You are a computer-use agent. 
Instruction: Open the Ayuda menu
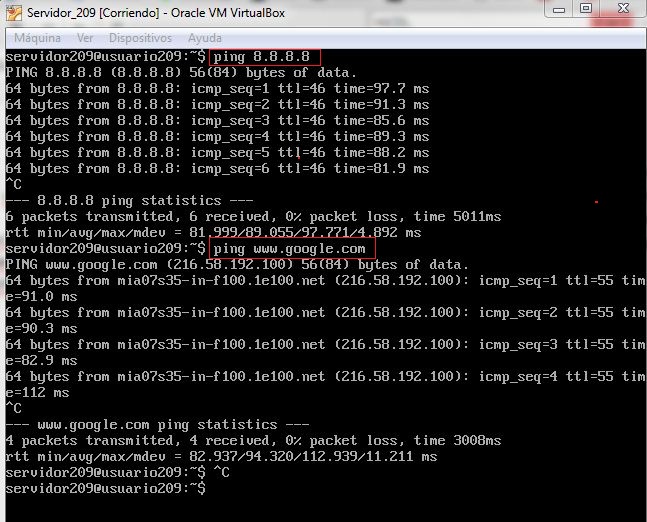pyautogui.click(x=205, y=38)
